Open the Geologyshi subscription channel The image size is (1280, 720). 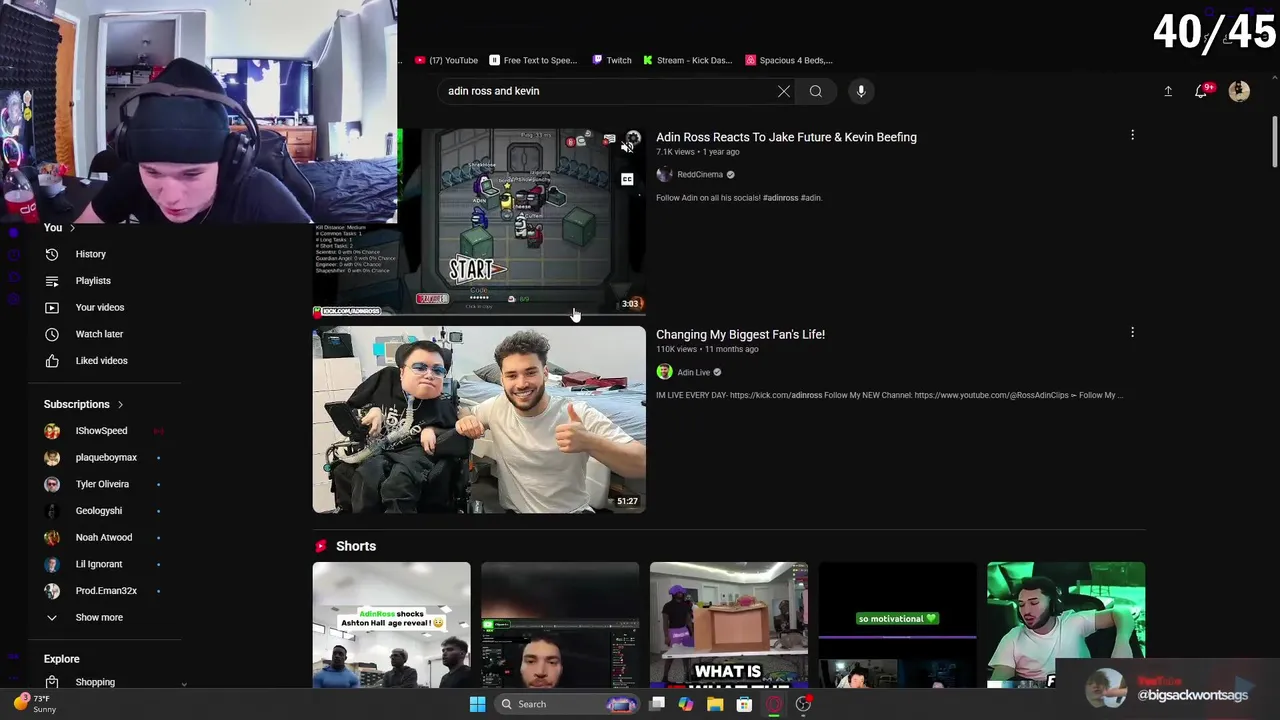pyautogui.click(x=98, y=511)
